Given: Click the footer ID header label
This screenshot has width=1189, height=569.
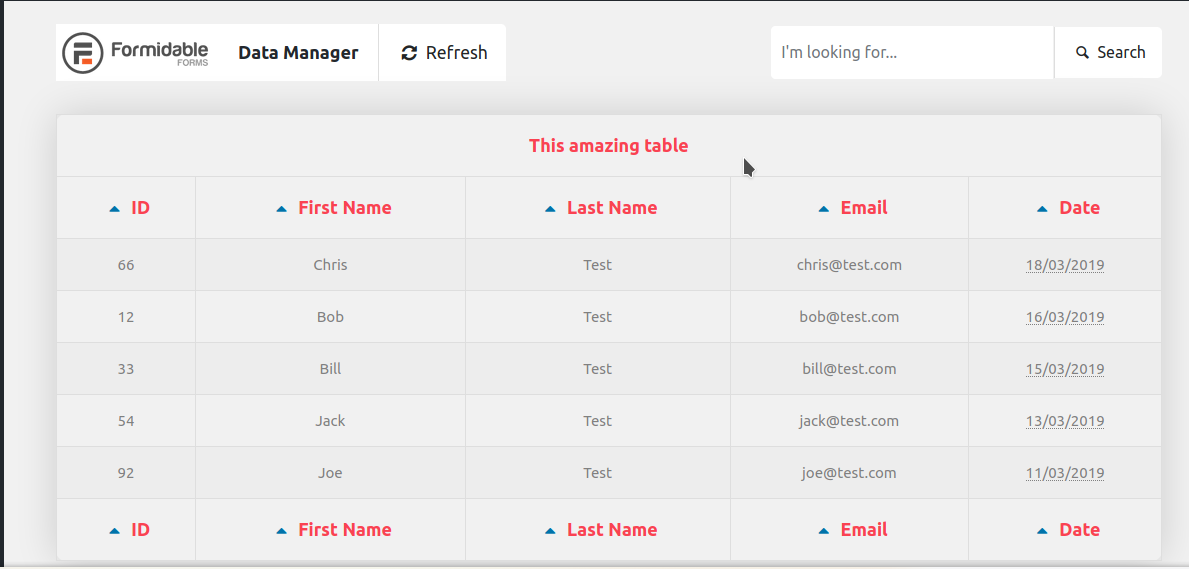Looking at the screenshot, I should coord(140,530).
